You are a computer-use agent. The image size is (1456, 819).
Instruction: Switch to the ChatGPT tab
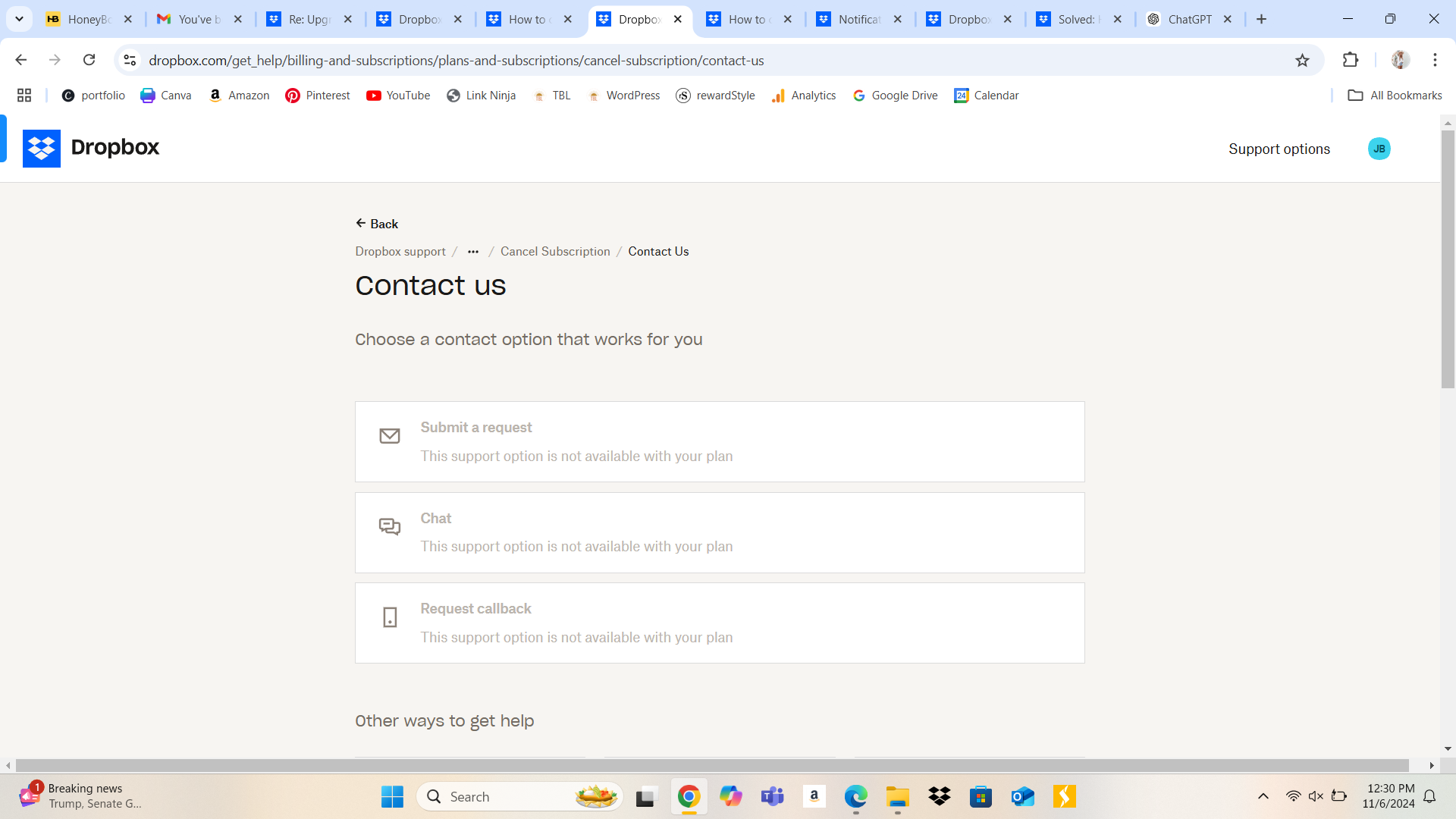[1188, 19]
